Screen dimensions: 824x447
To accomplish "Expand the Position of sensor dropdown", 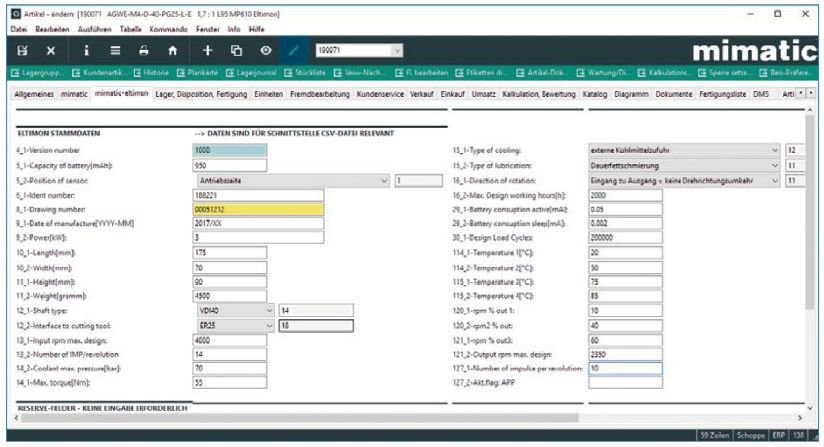I will (384, 181).
